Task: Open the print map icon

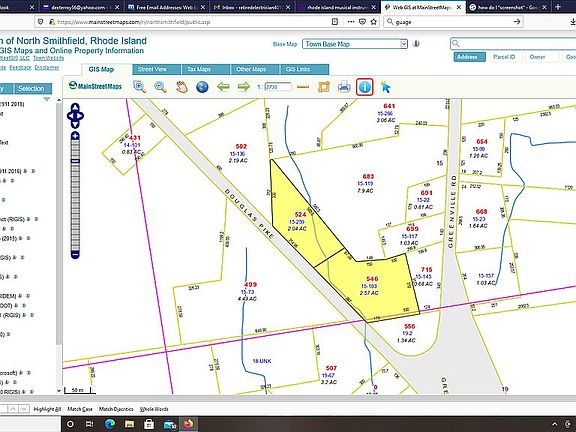Action: click(344, 87)
